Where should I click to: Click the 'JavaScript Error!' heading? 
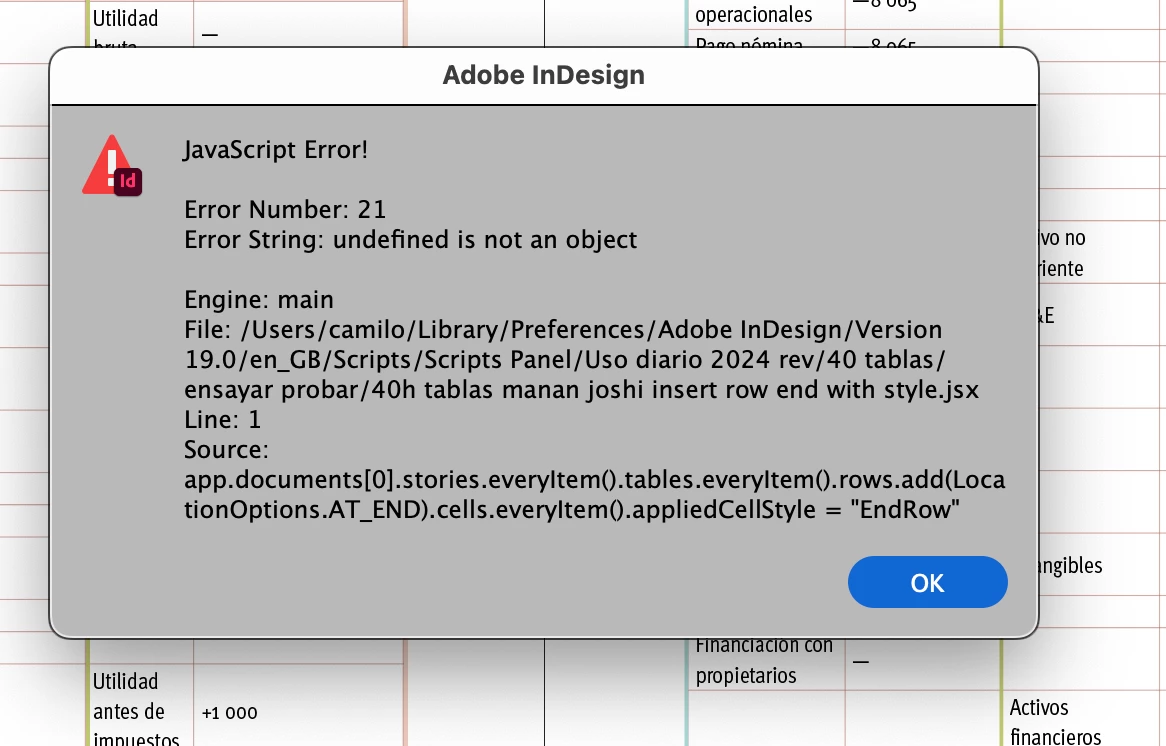(x=276, y=149)
